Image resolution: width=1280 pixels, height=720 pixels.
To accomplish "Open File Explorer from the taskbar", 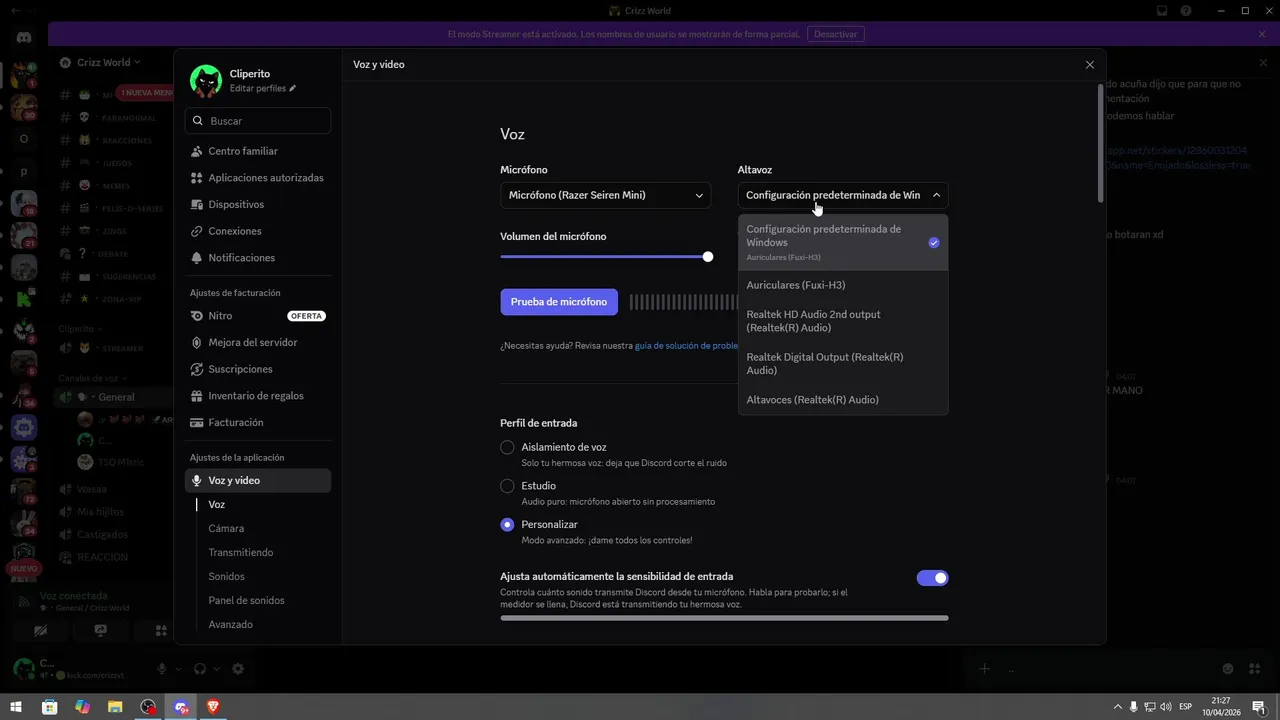I will tap(116, 707).
